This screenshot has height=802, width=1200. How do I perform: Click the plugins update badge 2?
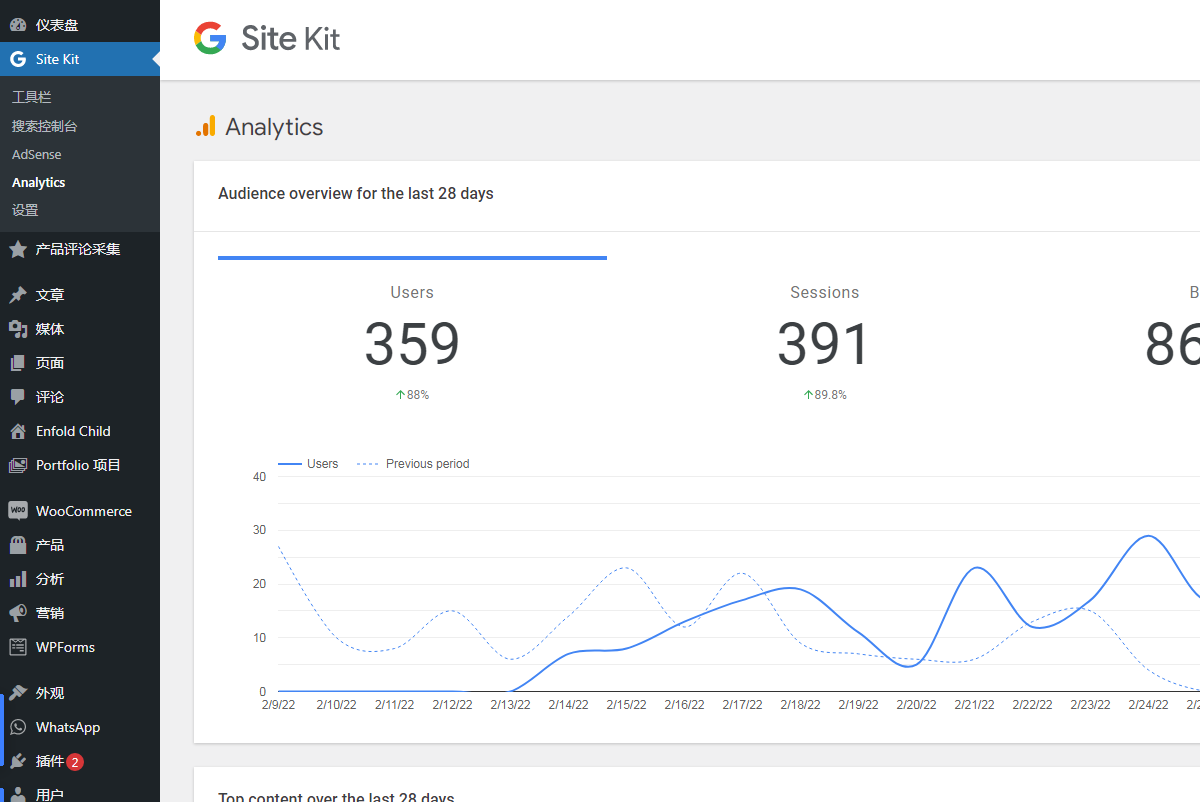pyautogui.click(x=75, y=762)
